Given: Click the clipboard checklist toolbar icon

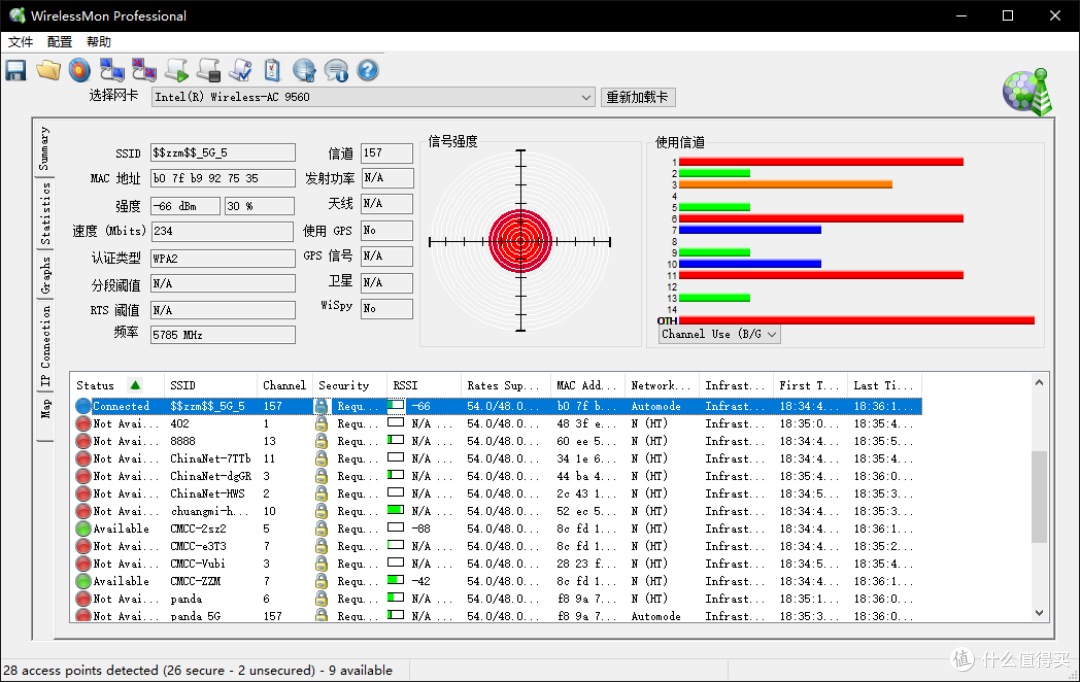Looking at the screenshot, I should tap(272, 70).
